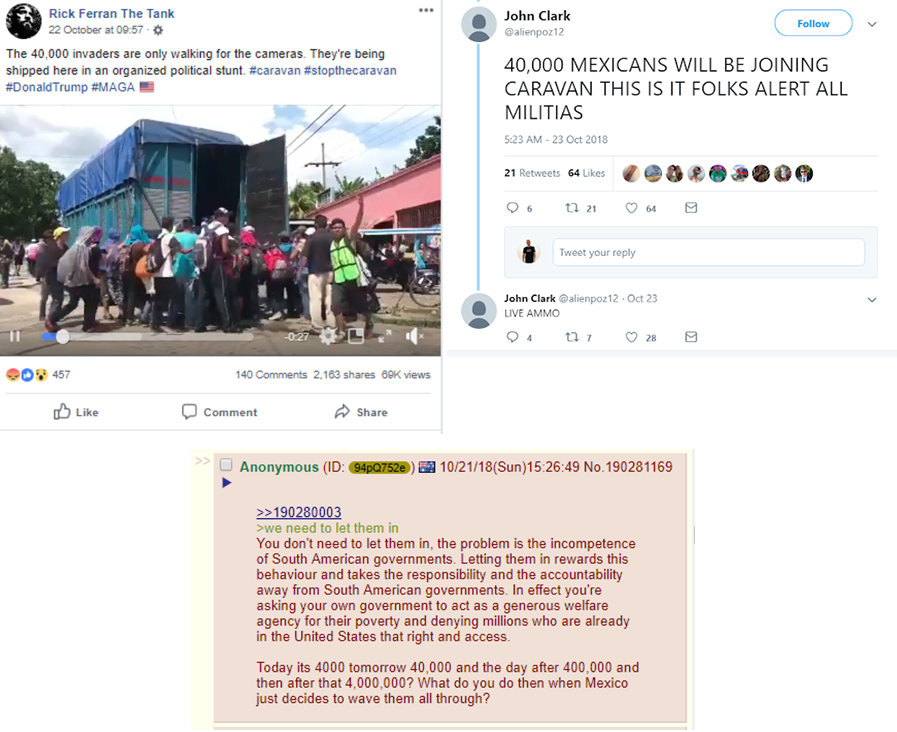This screenshot has width=897, height=732.
Task: Open the Comment action on Facebook post
Action: (x=220, y=412)
